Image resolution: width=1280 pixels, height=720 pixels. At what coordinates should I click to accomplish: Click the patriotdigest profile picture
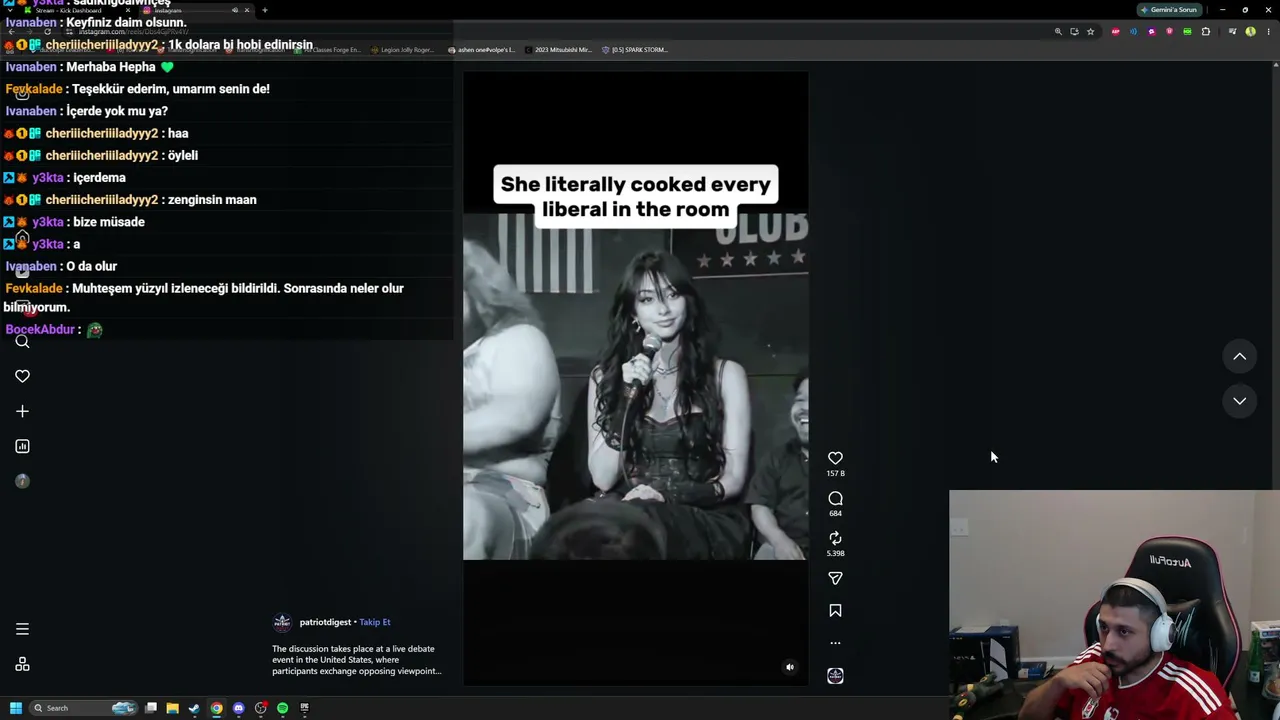(x=282, y=622)
